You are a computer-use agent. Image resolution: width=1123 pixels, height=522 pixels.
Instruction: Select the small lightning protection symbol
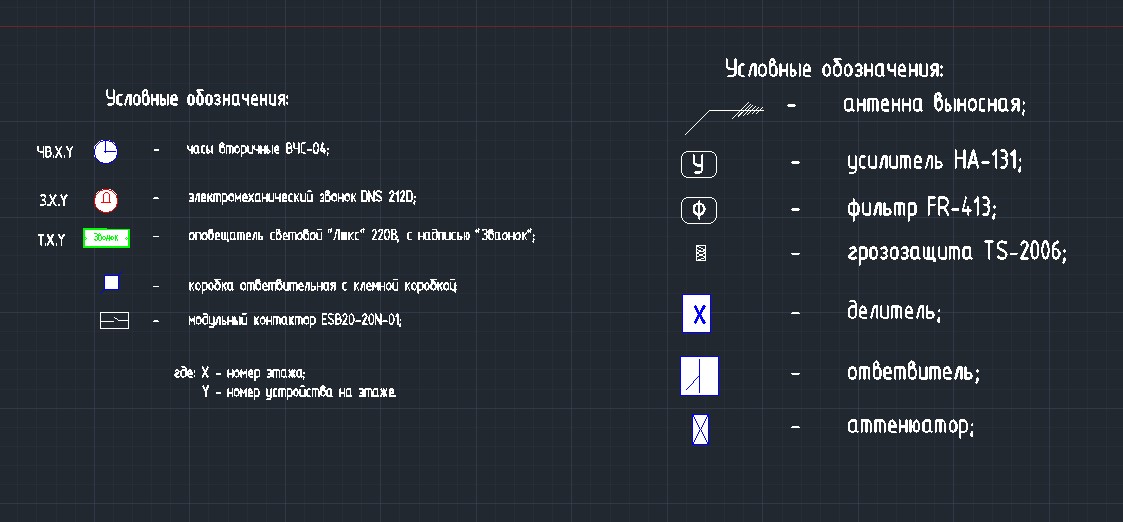(x=701, y=253)
